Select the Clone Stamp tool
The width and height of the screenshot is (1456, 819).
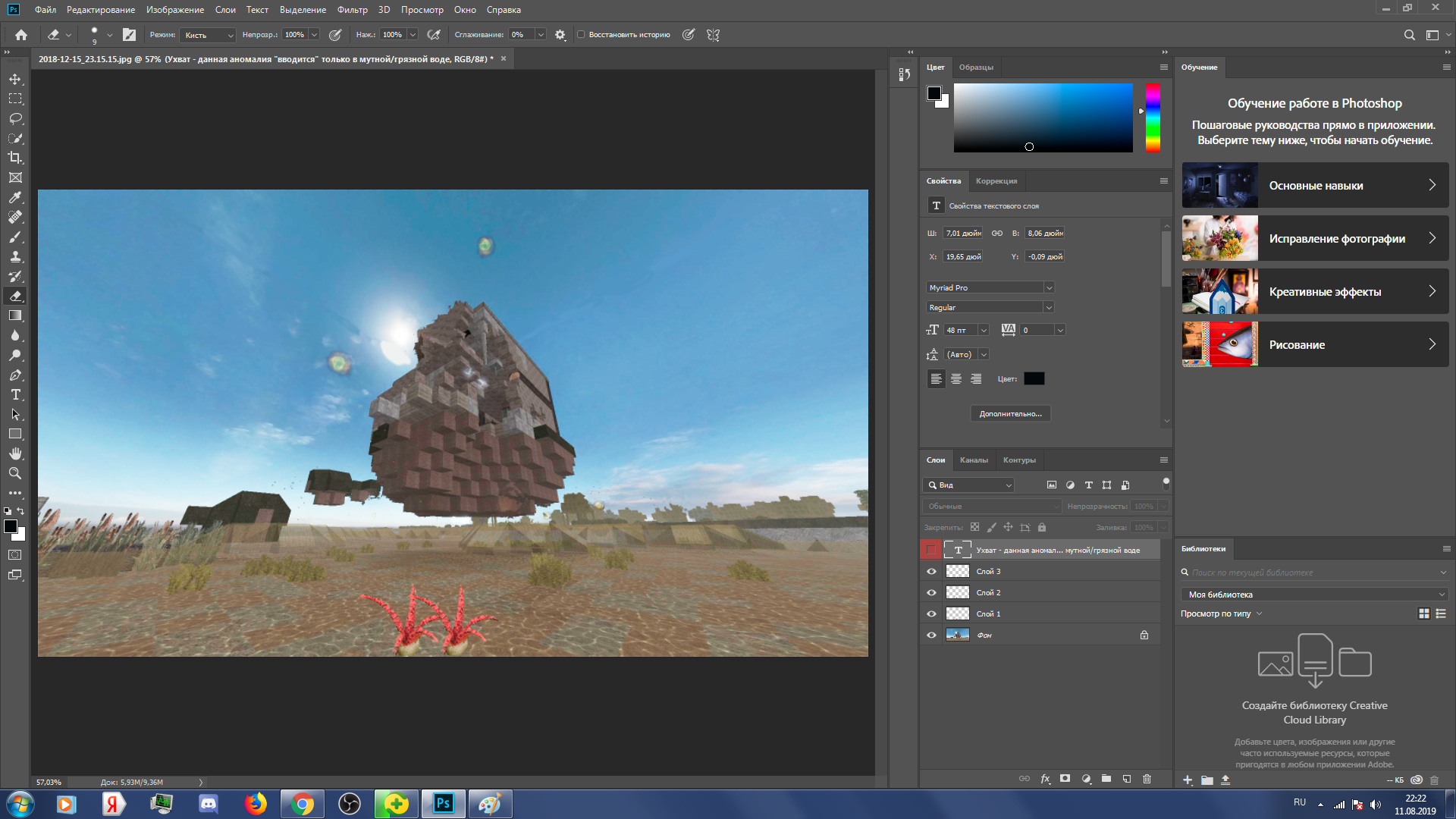15,256
